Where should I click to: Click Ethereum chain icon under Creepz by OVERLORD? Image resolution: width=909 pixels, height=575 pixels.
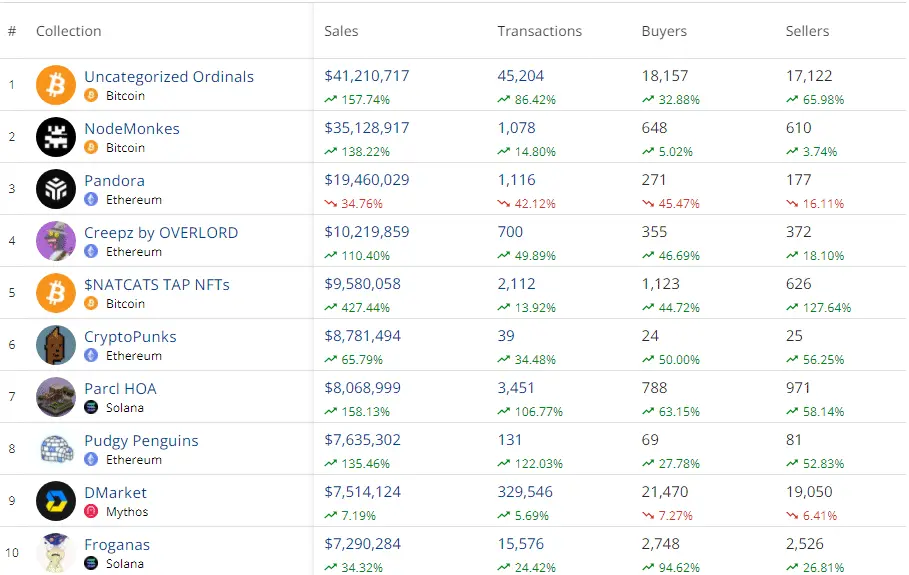91,251
